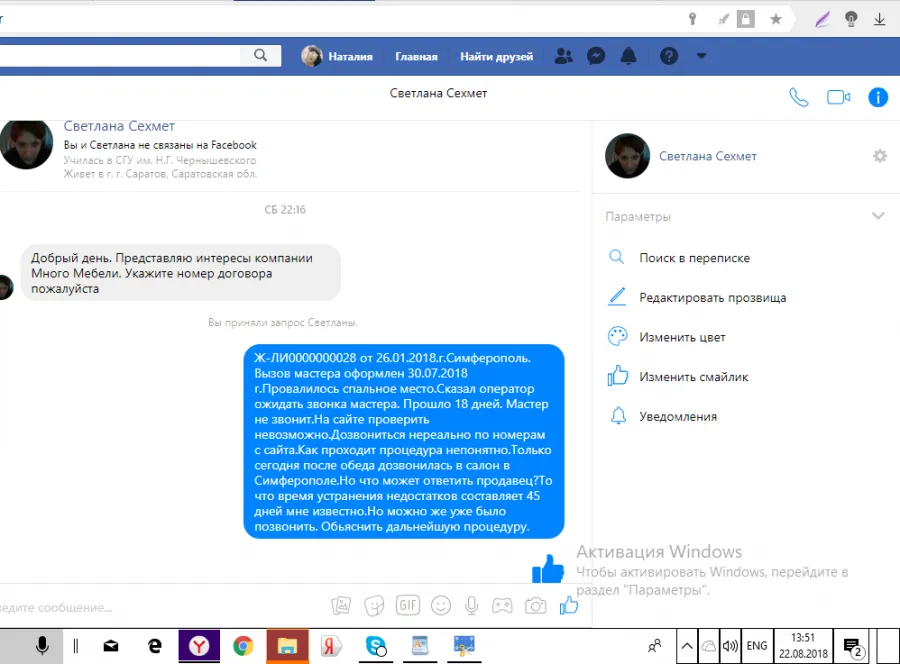
Task: Click the blue message bubble about Ж-ЛИ0000000028
Action: coord(404,441)
